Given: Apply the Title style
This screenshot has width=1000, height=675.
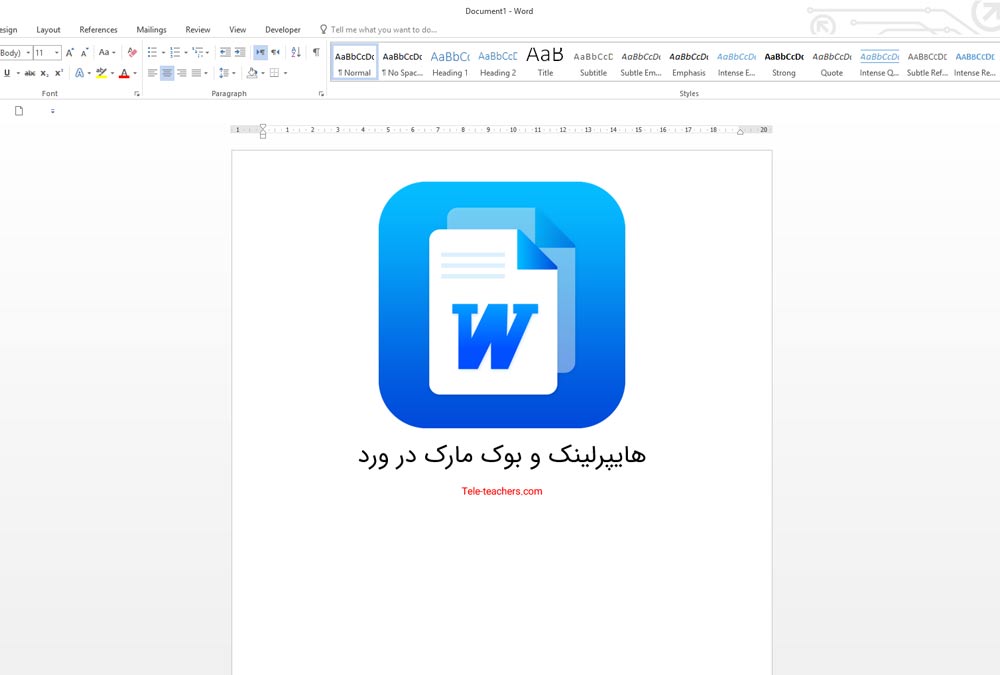Looking at the screenshot, I should 545,62.
